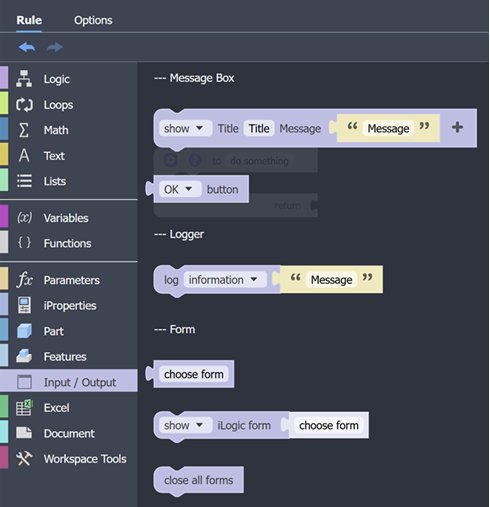The height and width of the screenshot is (507, 490).
Task: Click the Message text field in show block
Action: click(x=388, y=128)
